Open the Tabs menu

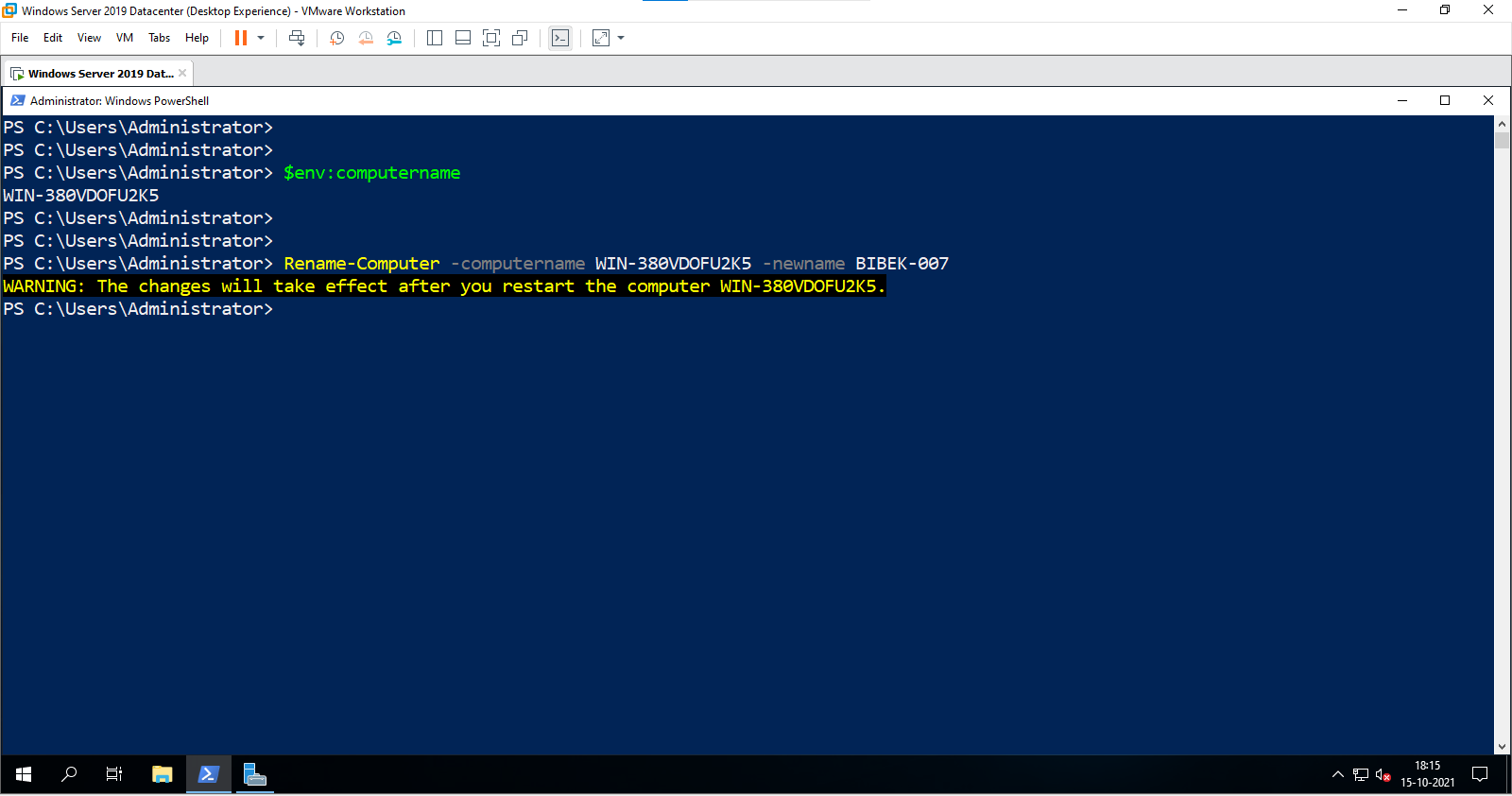click(x=159, y=38)
